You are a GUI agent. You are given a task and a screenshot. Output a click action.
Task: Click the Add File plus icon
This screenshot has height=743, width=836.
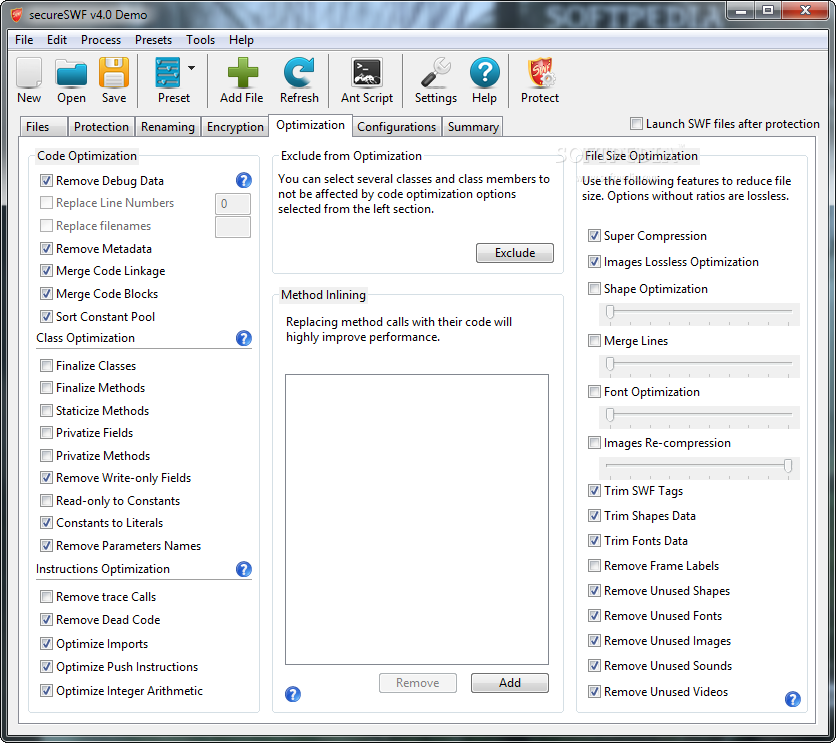(x=243, y=72)
